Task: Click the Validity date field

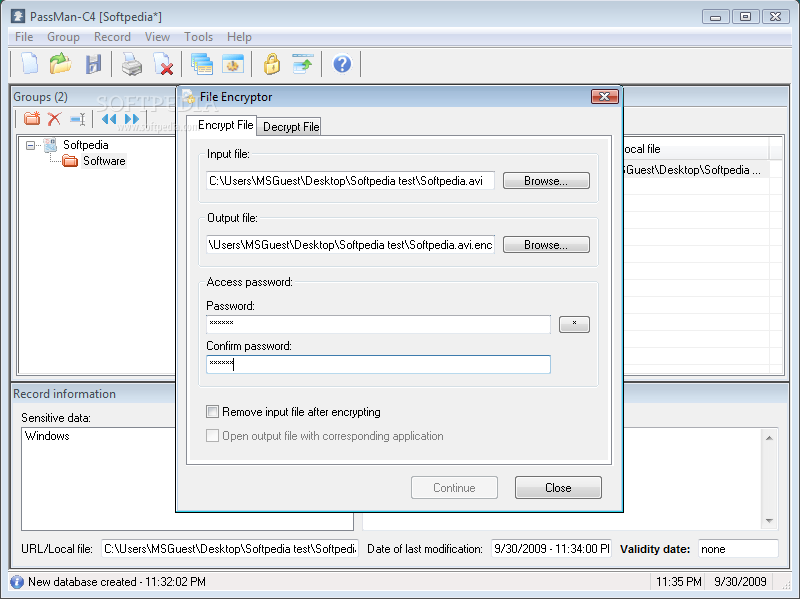Action: (738, 549)
